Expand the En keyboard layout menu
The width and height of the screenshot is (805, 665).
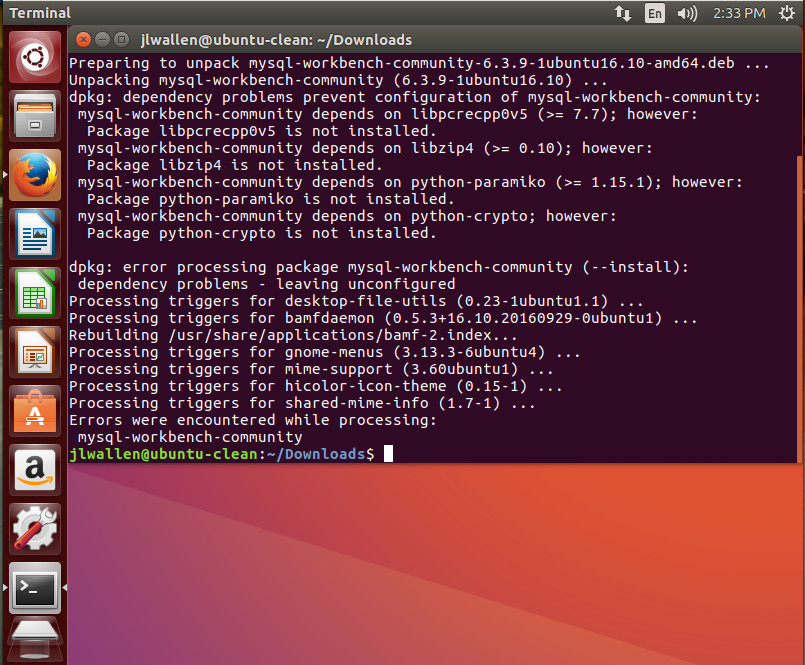[654, 13]
